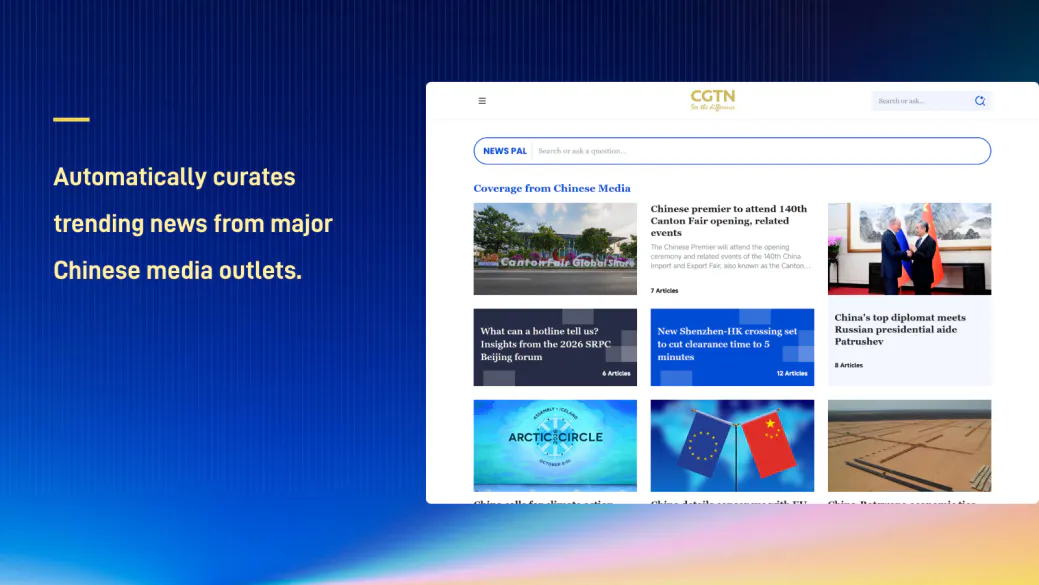
Task: Click '8 Articles' under the Patrushev story
Action: tap(848, 365)
